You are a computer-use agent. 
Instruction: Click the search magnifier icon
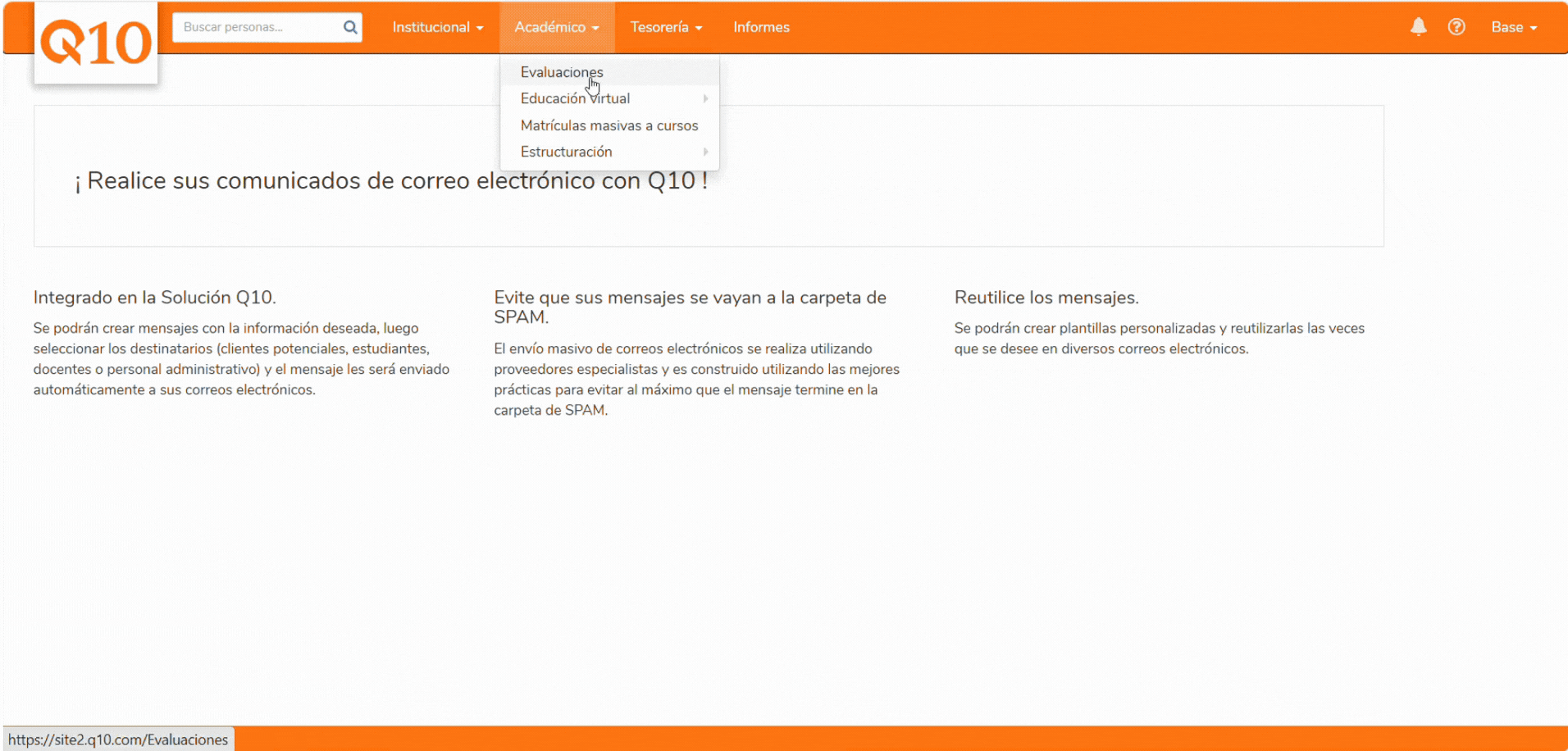tap(350, 27)
